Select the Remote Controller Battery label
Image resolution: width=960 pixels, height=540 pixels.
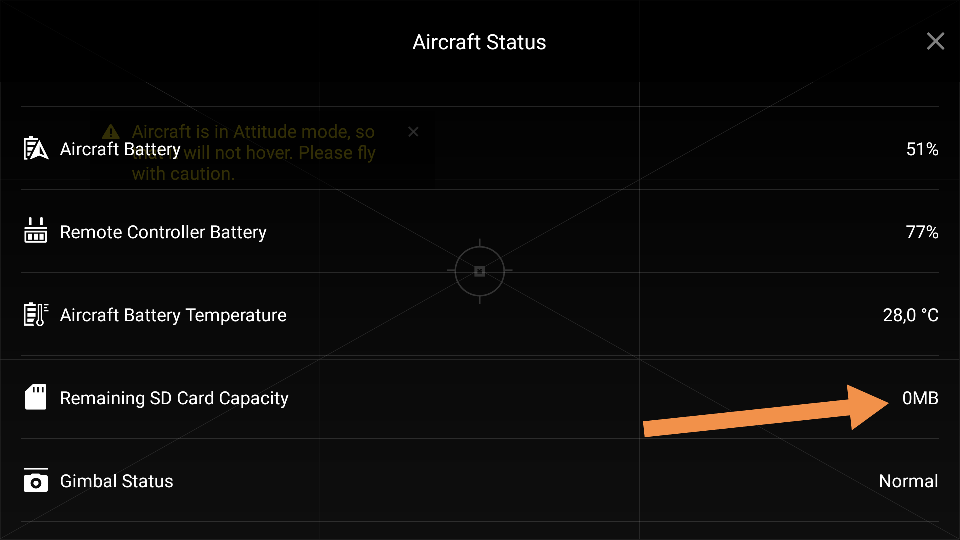pos(163,232)
